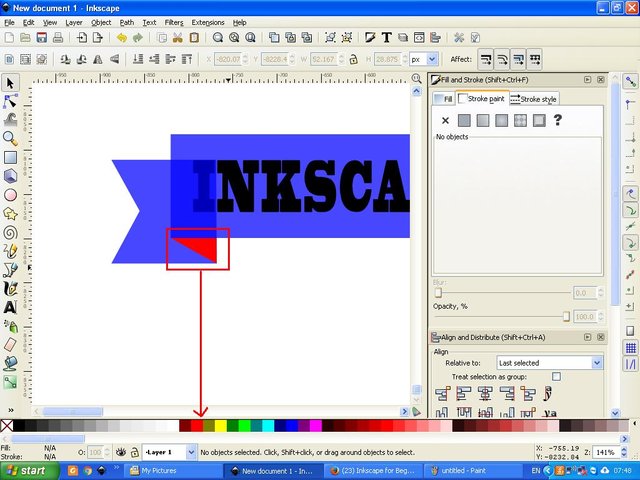Select the Spiral tool
This screenshot has width=640, height=480.
tap(10, 233)
